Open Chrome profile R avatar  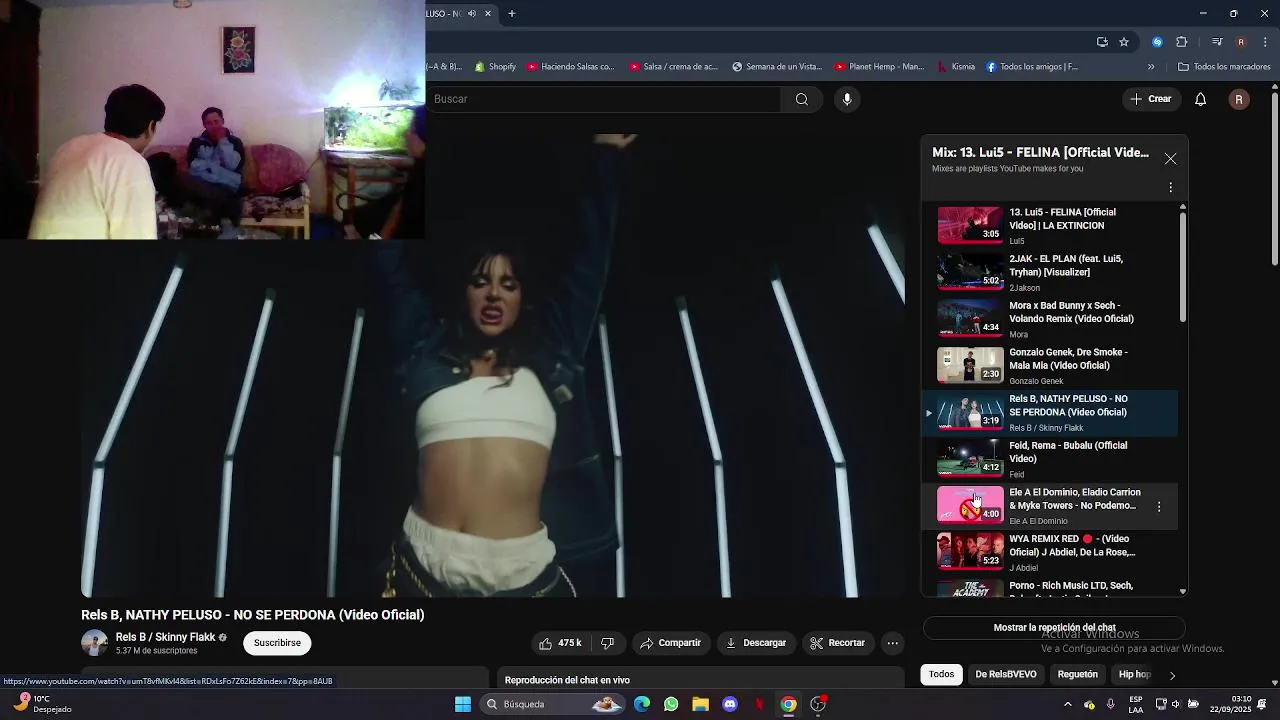click(x=1241, y=42)
